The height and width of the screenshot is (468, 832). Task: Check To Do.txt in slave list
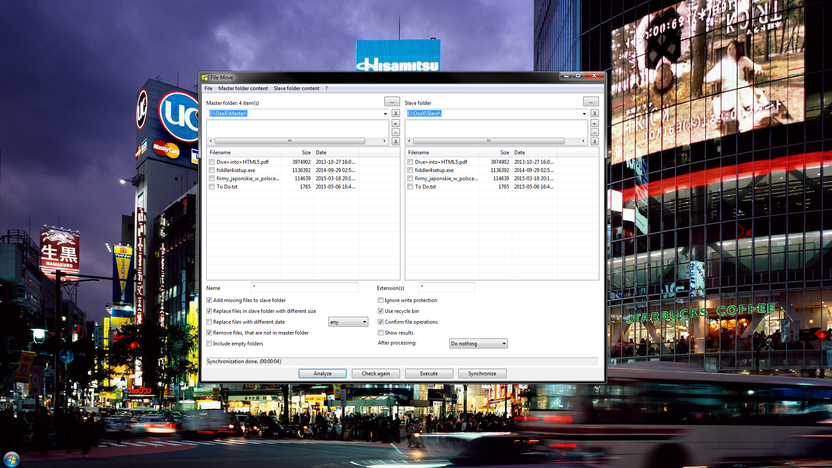(x=410, y=187)
